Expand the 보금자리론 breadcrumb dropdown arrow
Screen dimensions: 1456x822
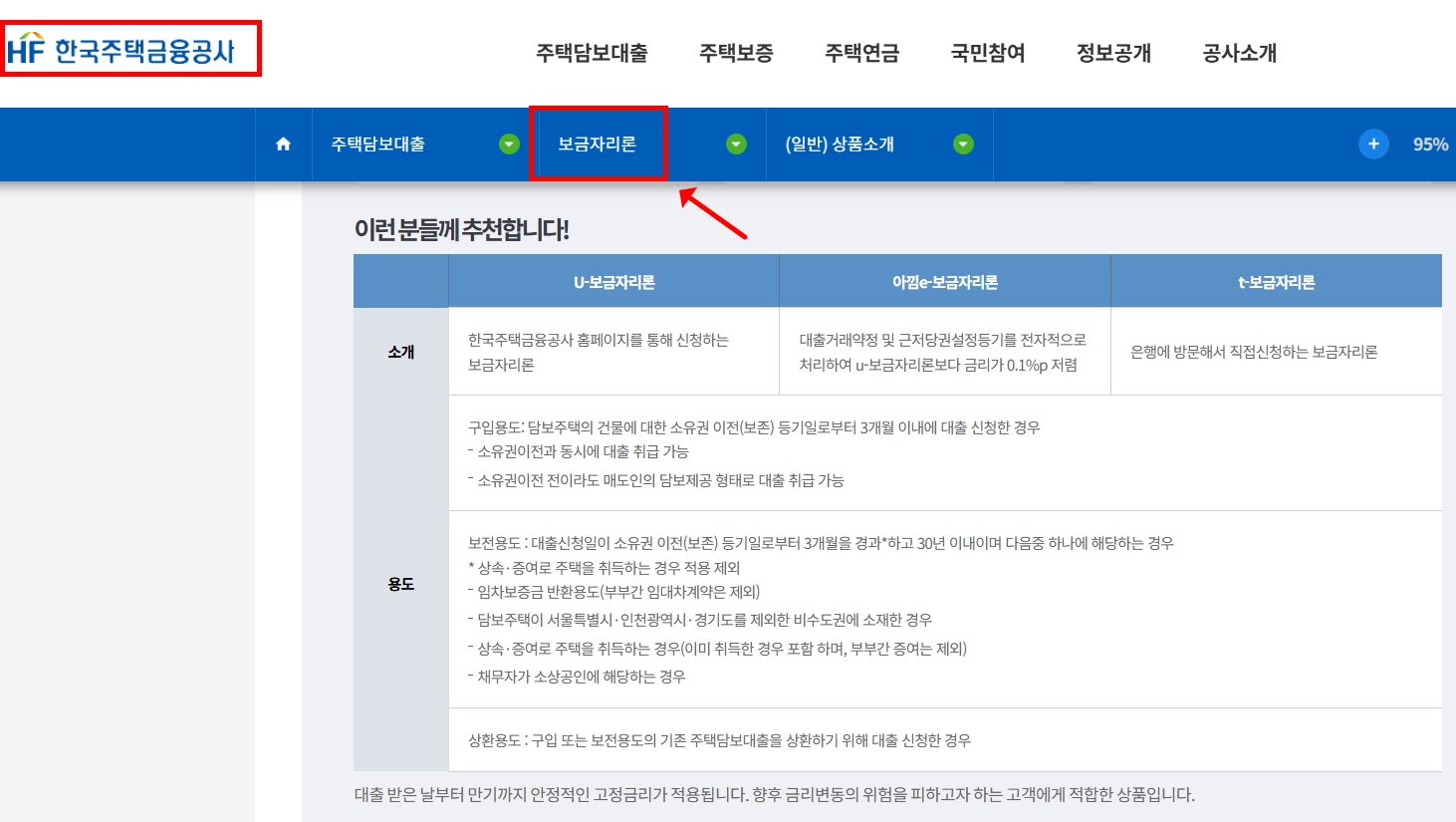point(736,144)
